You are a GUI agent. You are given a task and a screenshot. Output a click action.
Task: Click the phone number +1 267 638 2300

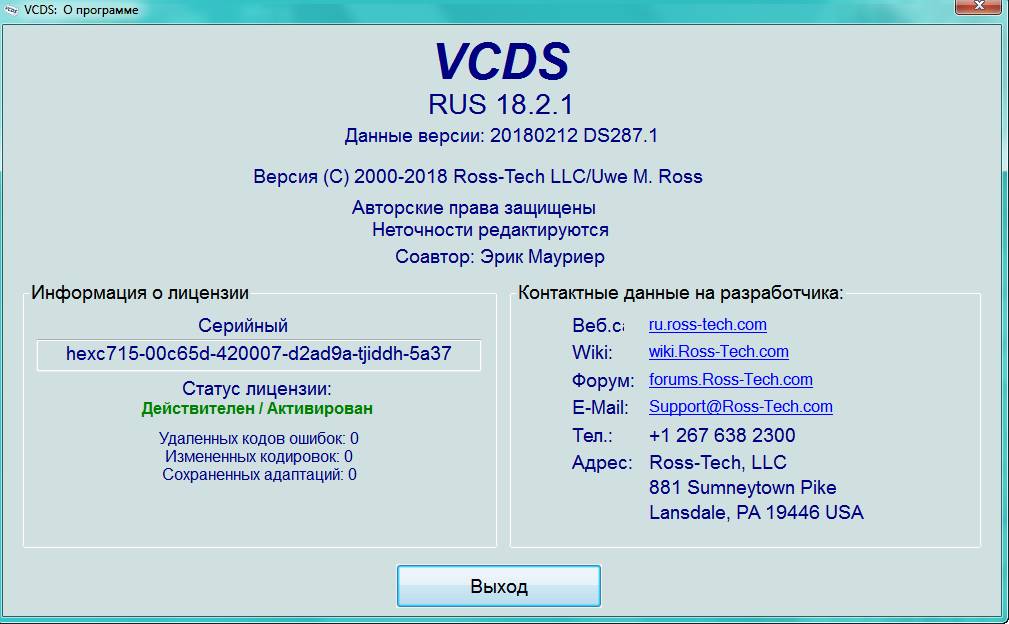[x=722, y=436]
